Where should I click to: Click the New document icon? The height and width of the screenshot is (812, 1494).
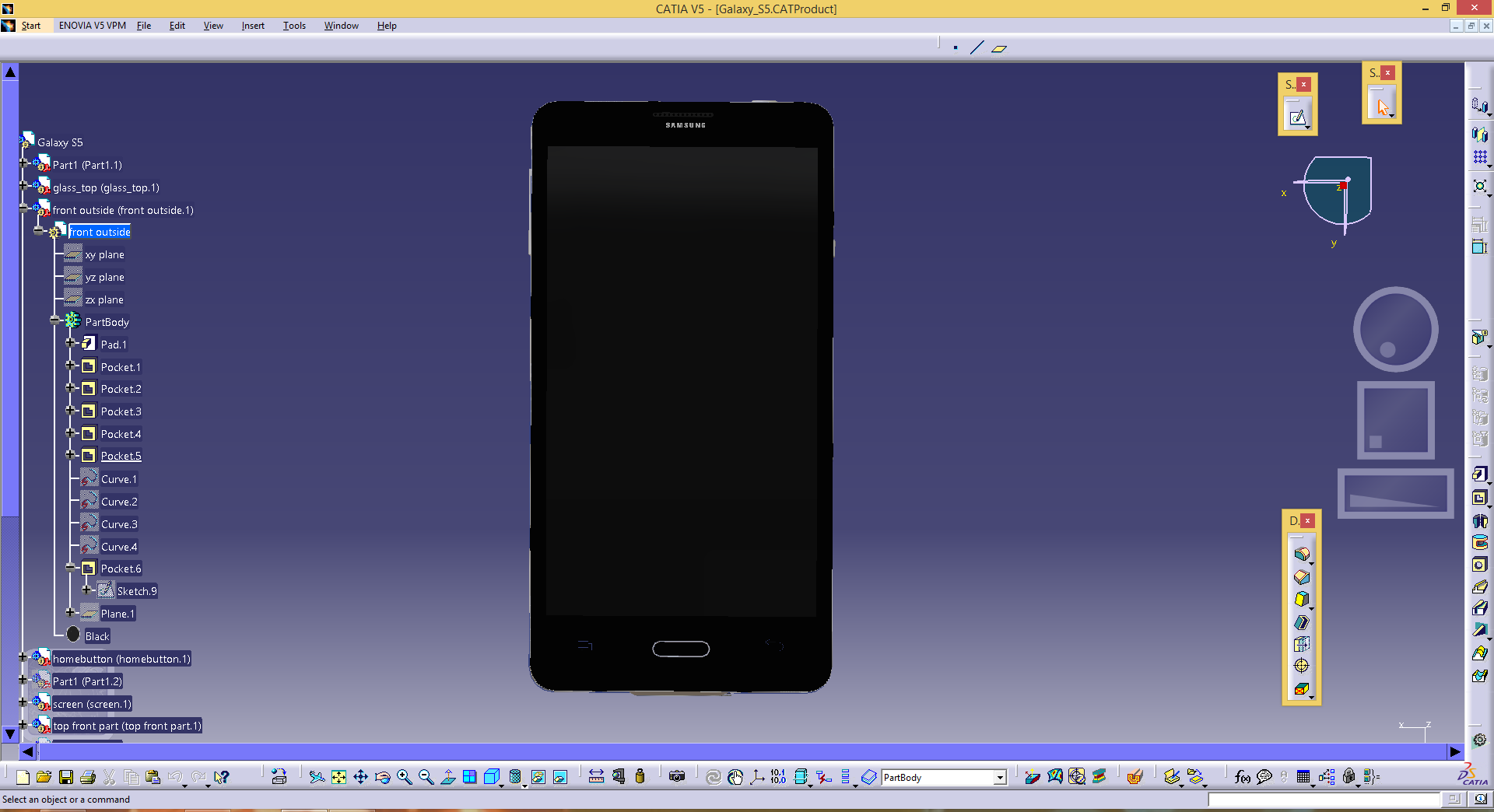pos(23,777)
